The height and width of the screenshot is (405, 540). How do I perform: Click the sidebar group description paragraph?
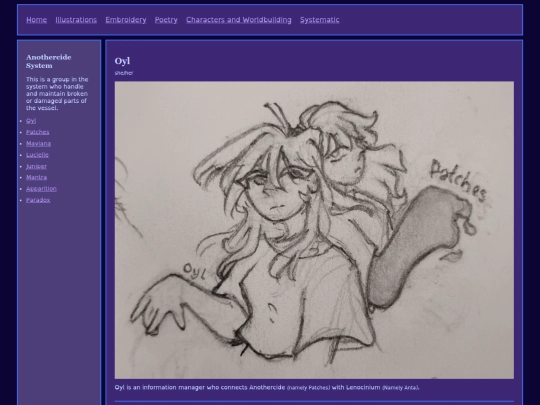tap(57, 94)
